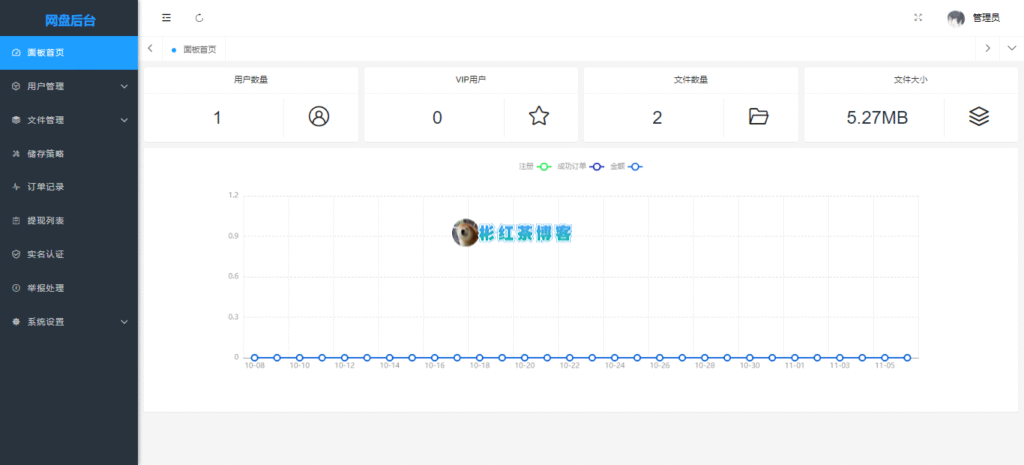Click the user icon in 用户数量 card
Image resolution: width=1024 pixels, height=465 pixels.
pyautogui.click(x=319, y=117)
